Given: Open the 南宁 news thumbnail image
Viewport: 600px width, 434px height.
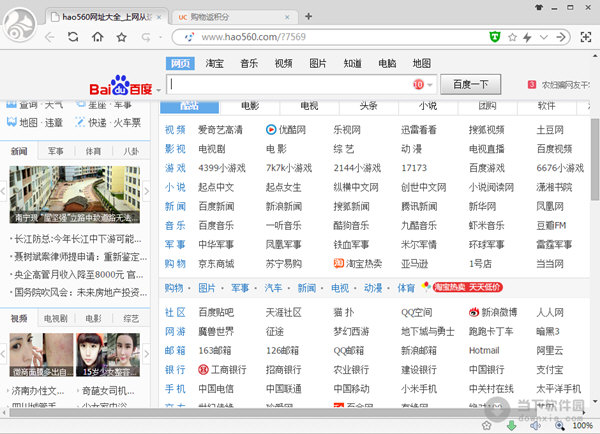Looking at the screenshot, I should point(75,194).
